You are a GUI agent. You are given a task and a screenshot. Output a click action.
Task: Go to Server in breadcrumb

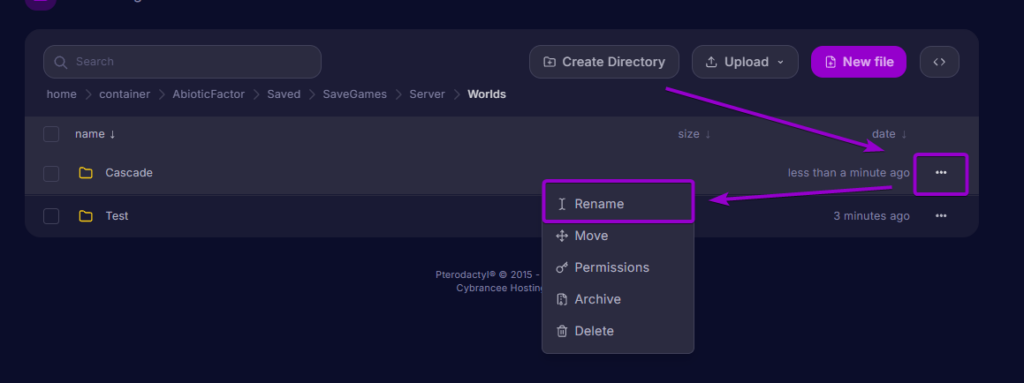[x=427, y=94]
